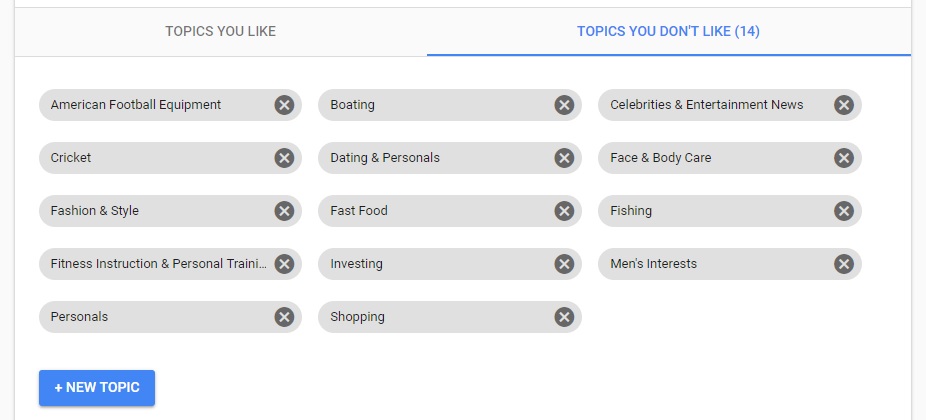
Task: Delete the Cricket topic using its X
Action: pyautogui.click(x=284, y=158)
